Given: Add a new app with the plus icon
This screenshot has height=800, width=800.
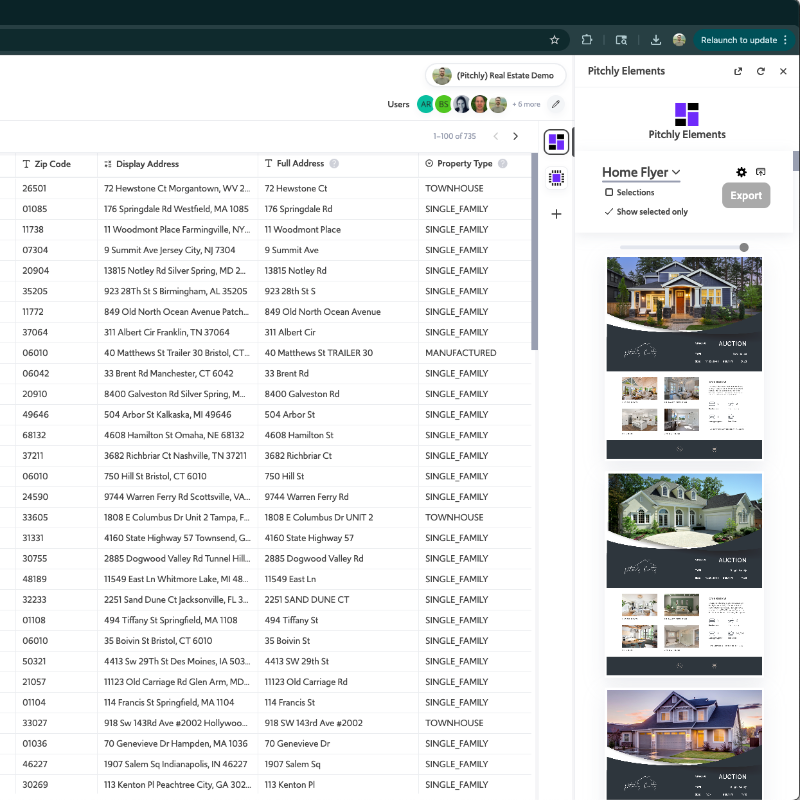Looking at the screenshot, I should (x=556, y=214).
